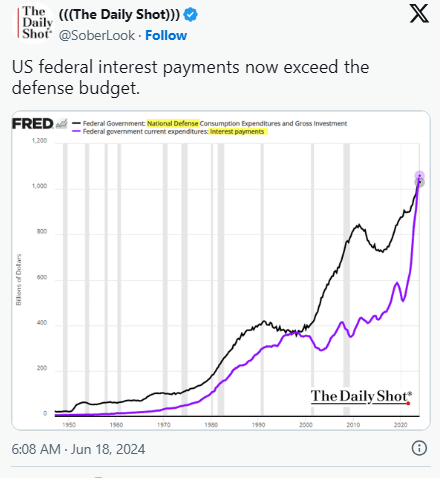This screenshot has height=478, width=440.
Task: Open The Daily Shot profile avatar
Action: pos(33,23)
